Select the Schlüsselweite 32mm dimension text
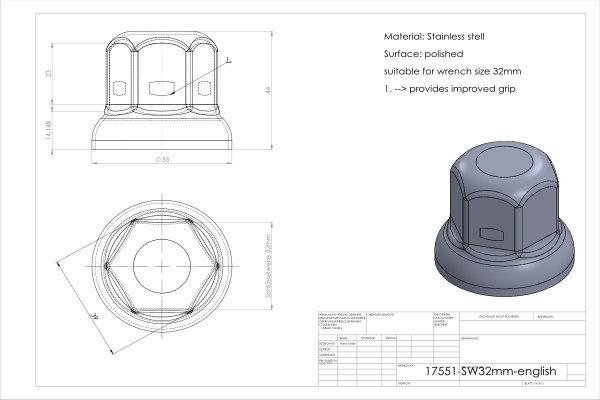The image size is (600, 400). pos(268,266)
